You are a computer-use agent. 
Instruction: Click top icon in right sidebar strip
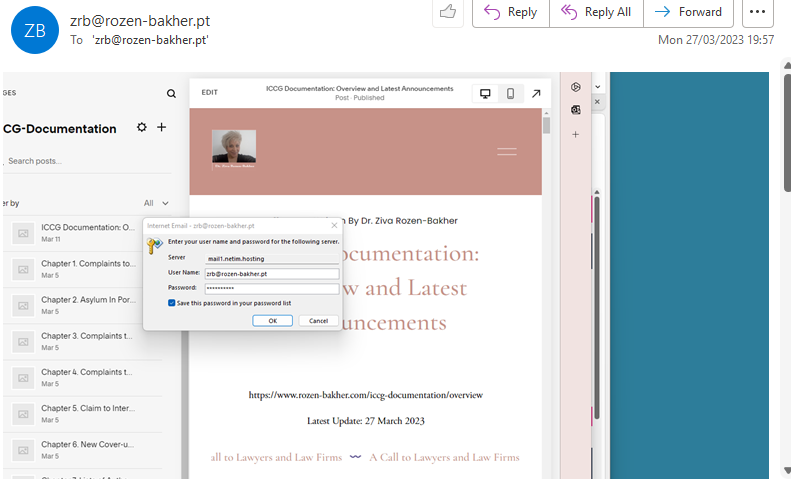tap(576, 87)
